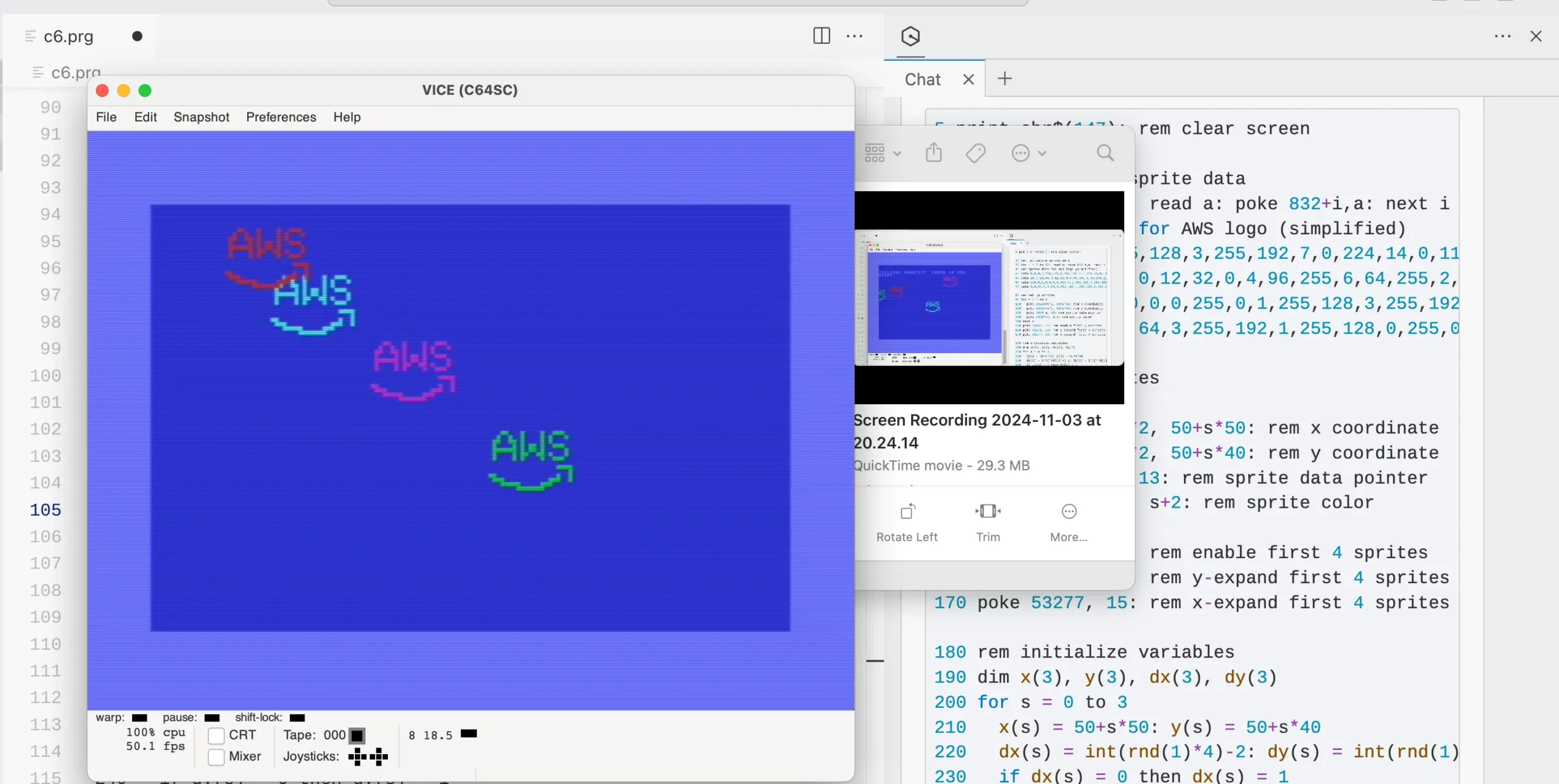
Task: Click line number 105 in editor gutter
Action: click(46, 510)
